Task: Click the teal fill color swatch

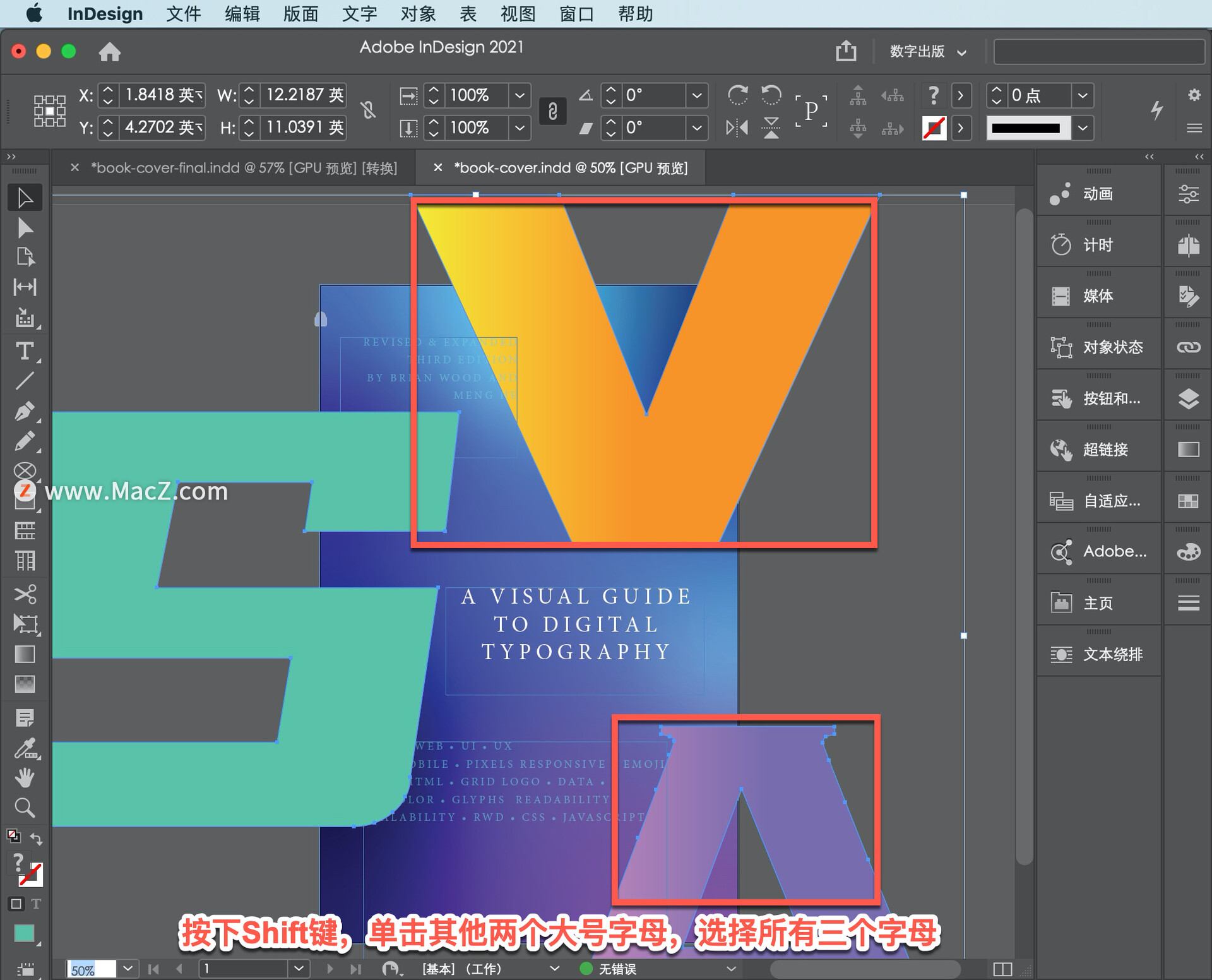Action: pos(24,933)
